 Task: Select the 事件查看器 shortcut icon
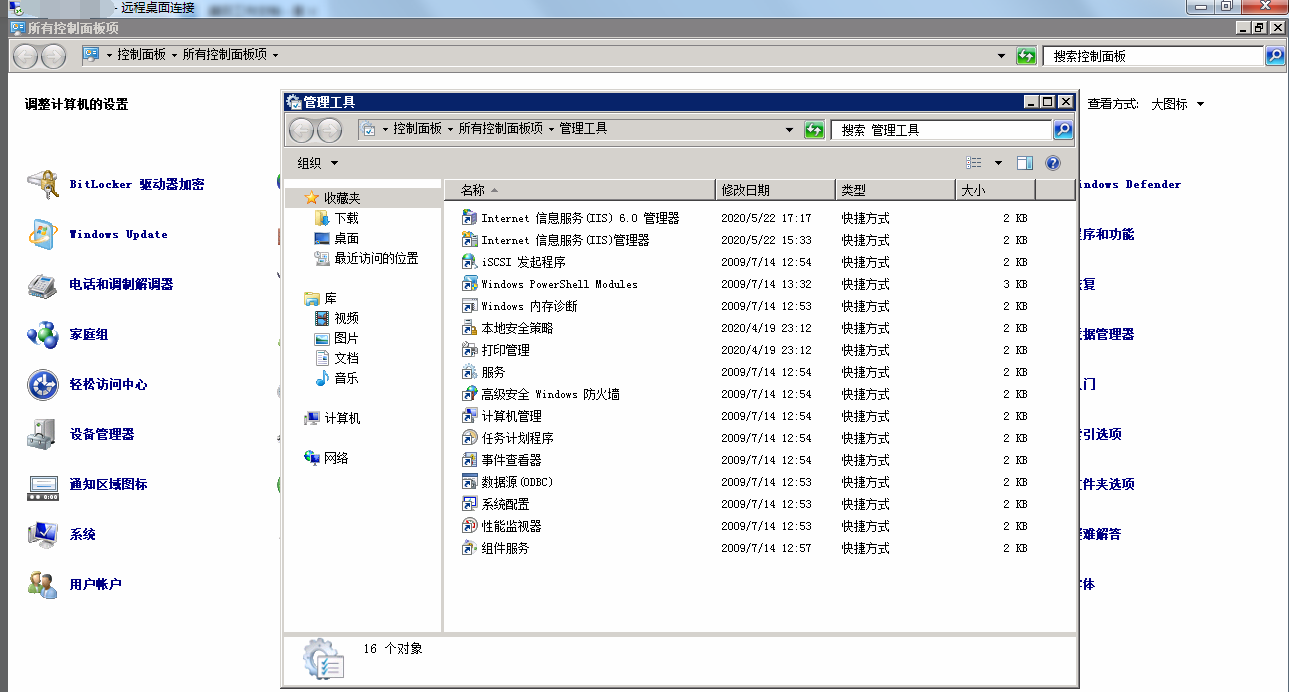click(x=470, y=460)
